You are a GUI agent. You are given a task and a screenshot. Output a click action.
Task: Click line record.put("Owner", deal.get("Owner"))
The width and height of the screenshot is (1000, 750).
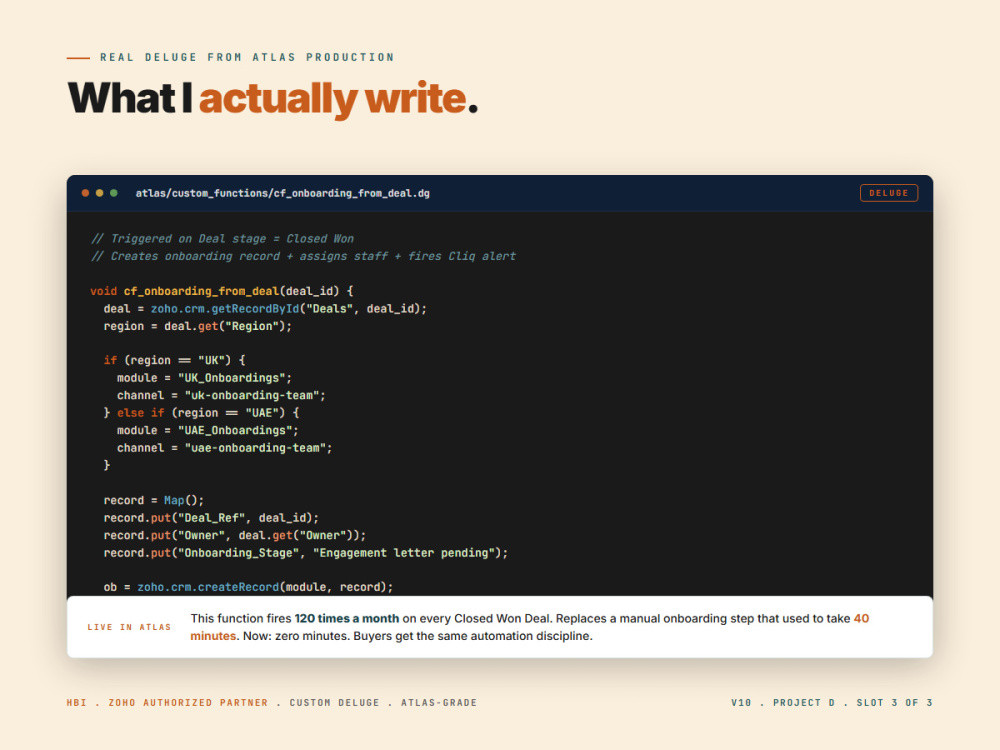pos(235,535)
